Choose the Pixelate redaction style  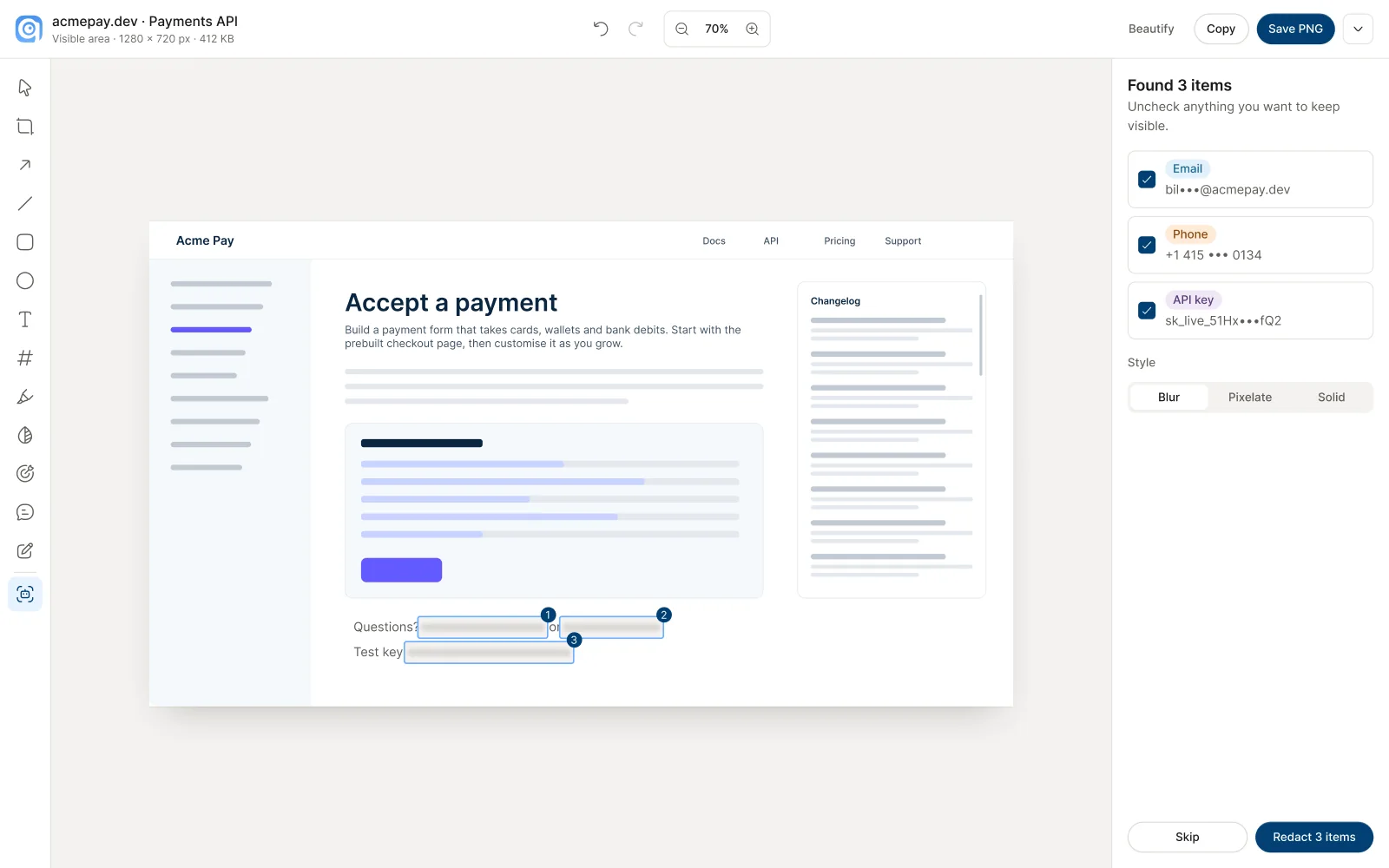pos(1250,397)
